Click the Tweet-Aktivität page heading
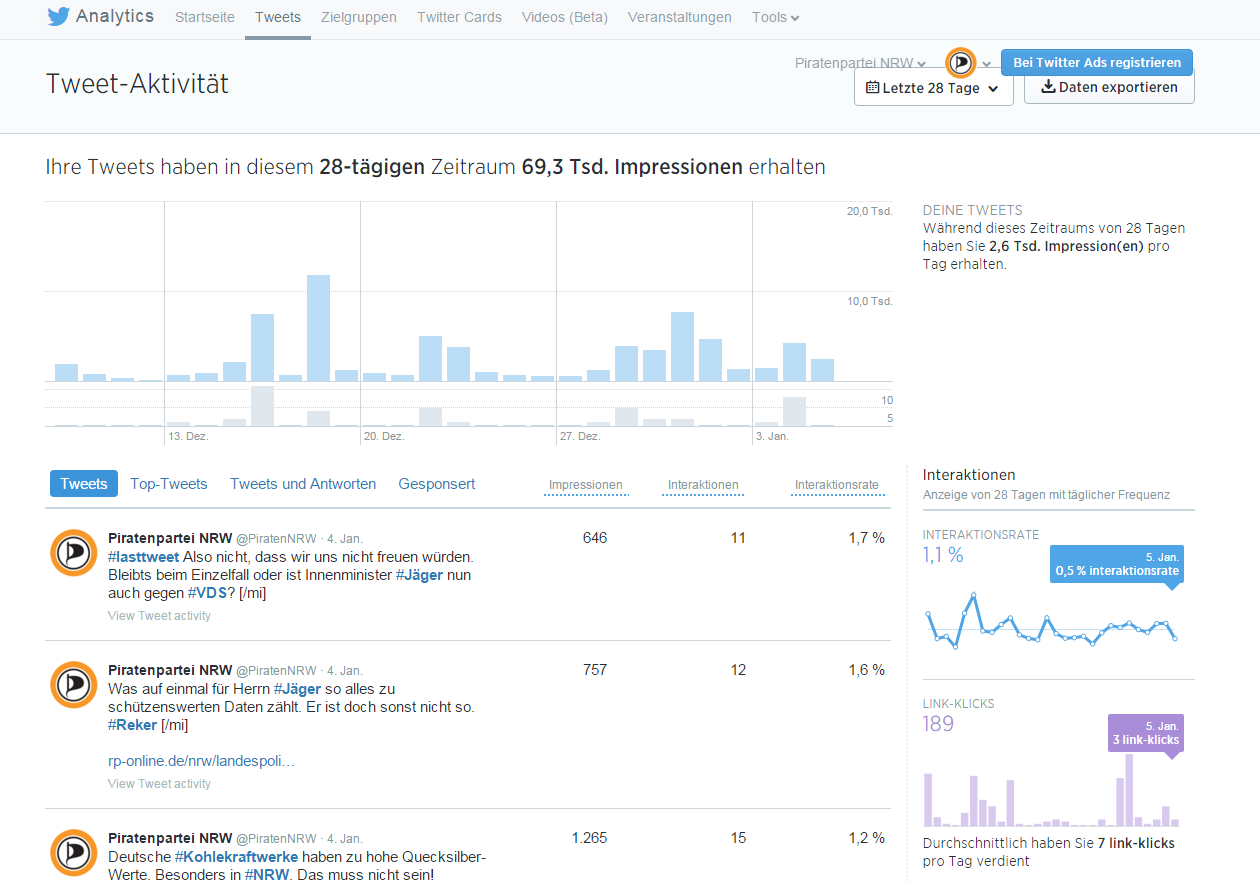 137,84
